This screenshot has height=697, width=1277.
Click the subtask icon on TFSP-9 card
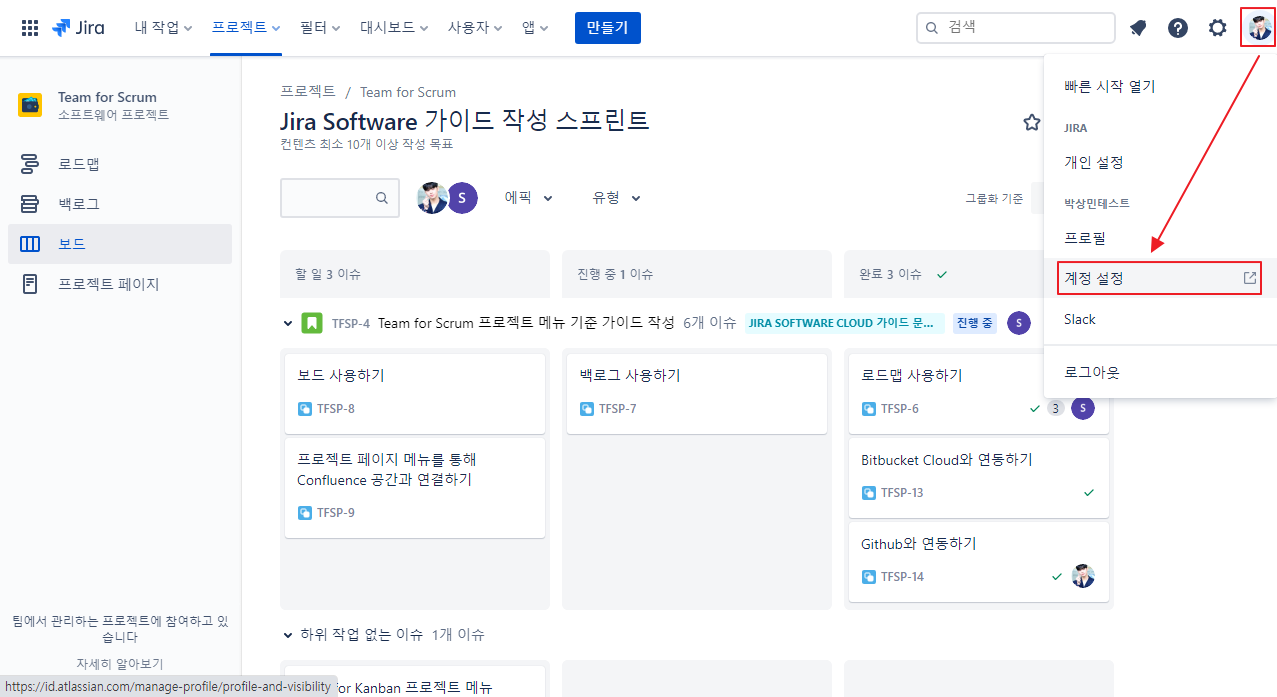point(305,513)
